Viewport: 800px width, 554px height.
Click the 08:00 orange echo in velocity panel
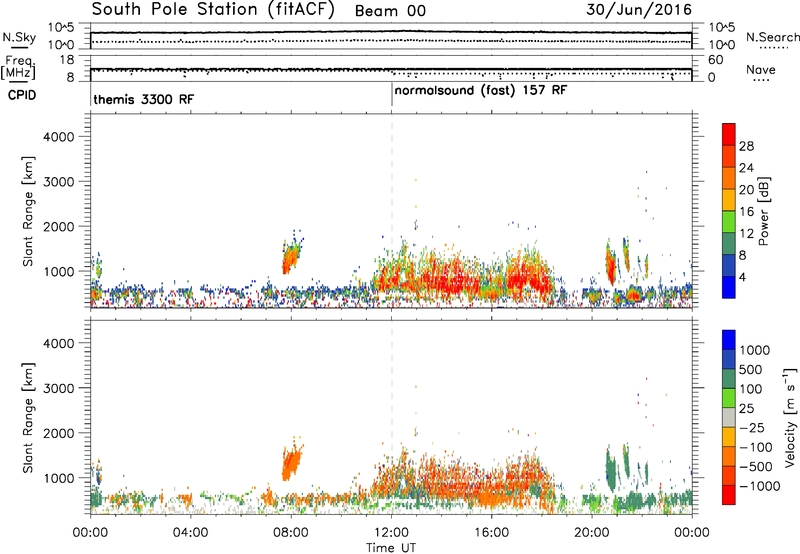pos(291,463)
